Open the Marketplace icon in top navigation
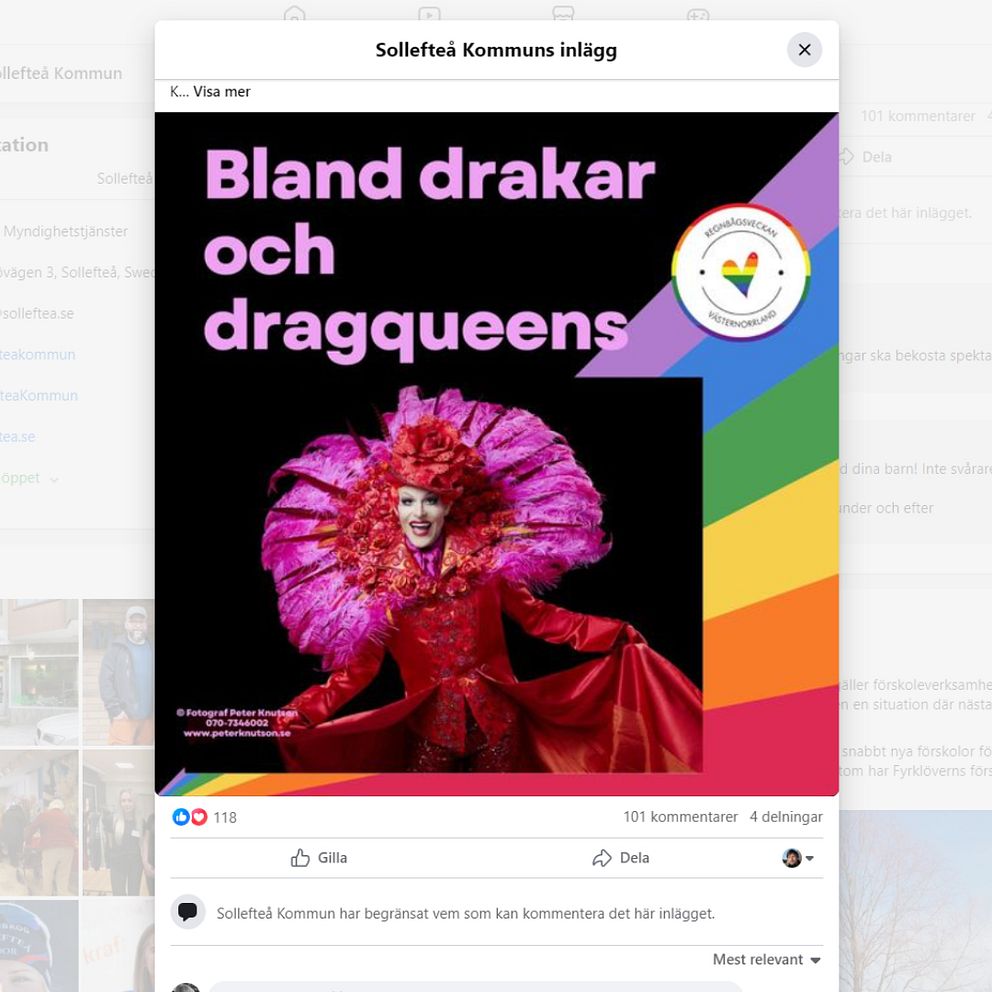The image size is (992, 992). [x=563, y=14]
